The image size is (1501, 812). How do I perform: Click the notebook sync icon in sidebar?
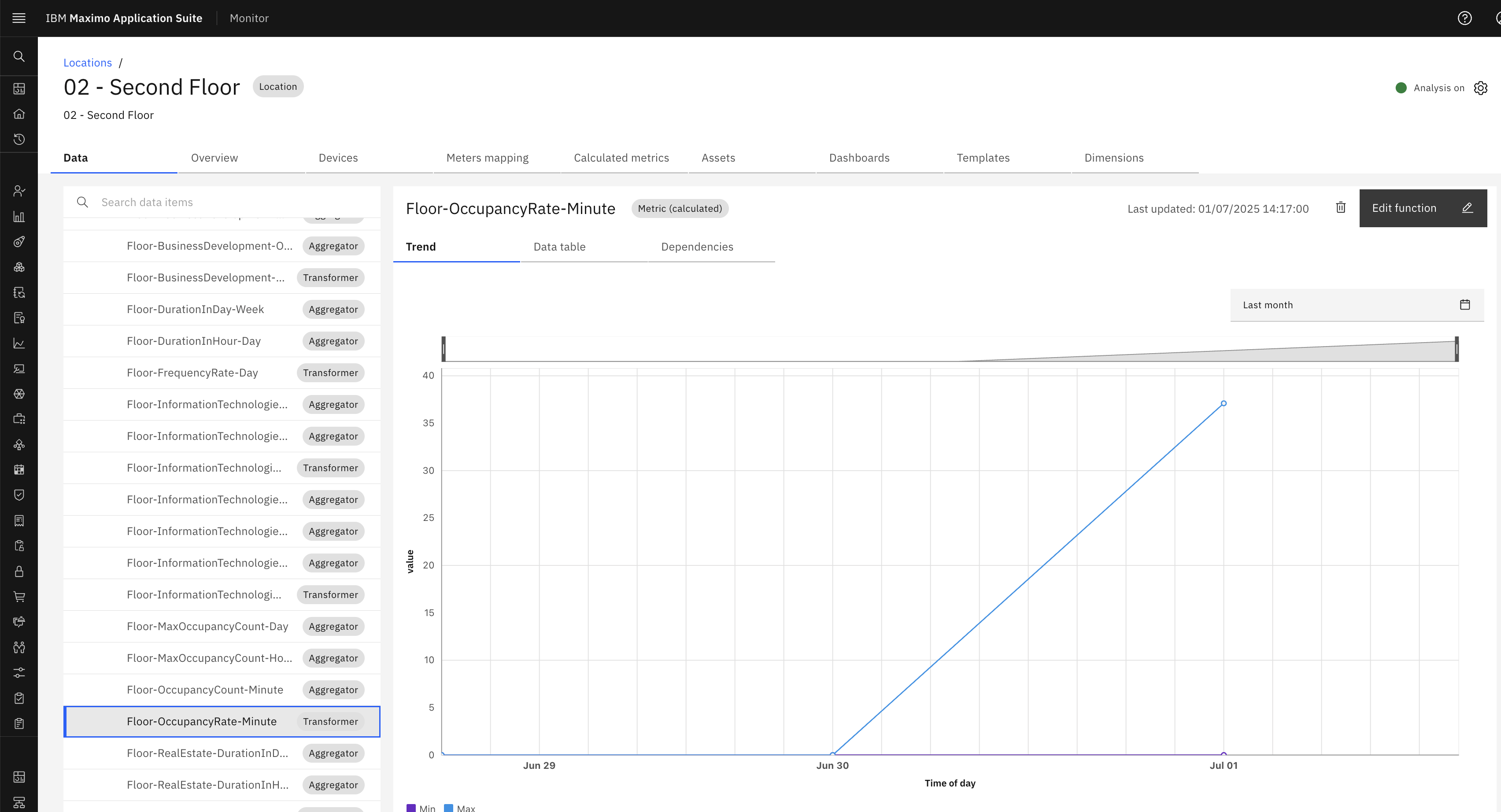[x=18, y=292]
